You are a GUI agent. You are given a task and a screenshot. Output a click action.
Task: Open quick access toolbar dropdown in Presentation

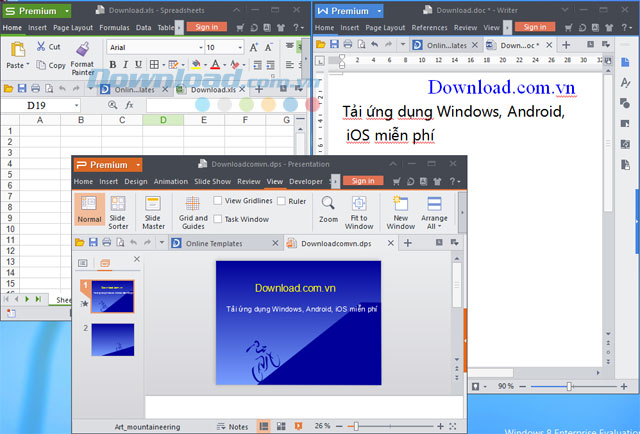click(162, 243)
